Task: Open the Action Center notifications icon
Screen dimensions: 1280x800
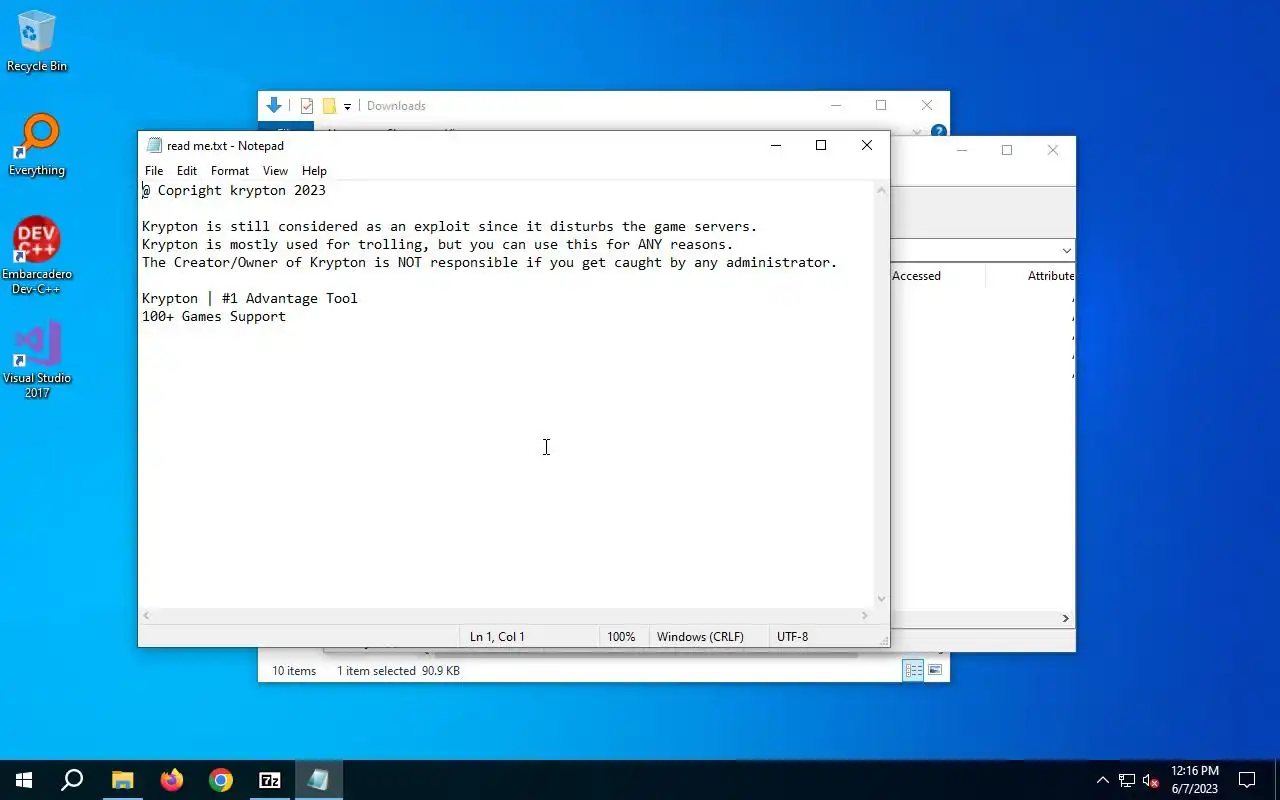Action: (1247, 780)
